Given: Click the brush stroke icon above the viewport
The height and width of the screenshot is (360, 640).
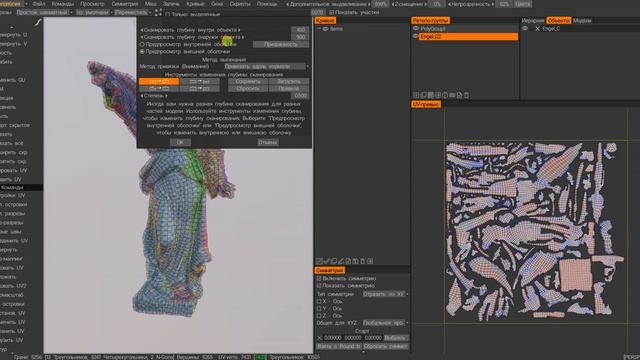Looking at the screenshot, I should [x=38, y=22].
